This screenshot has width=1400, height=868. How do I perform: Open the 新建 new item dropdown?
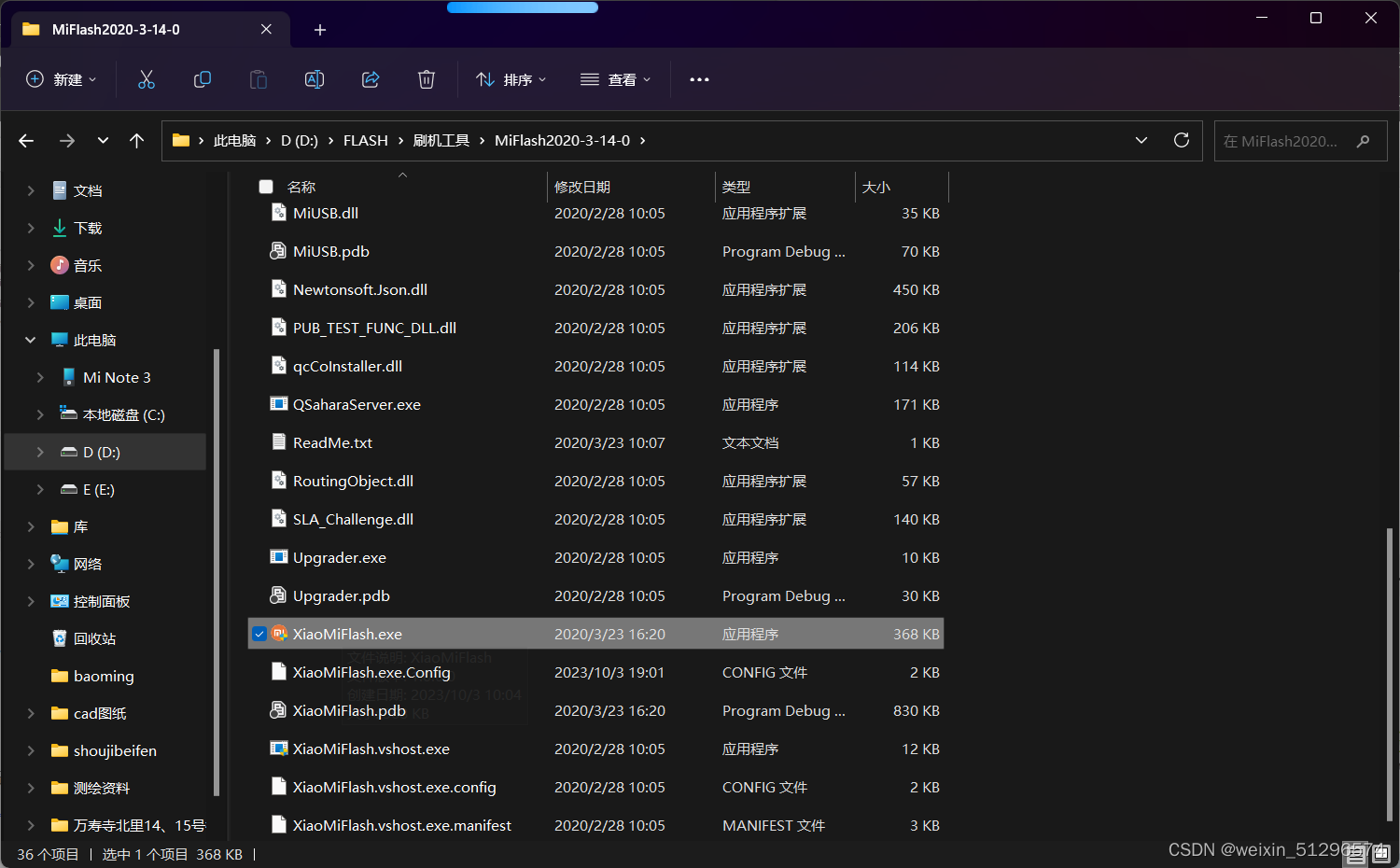coord(62,79)
